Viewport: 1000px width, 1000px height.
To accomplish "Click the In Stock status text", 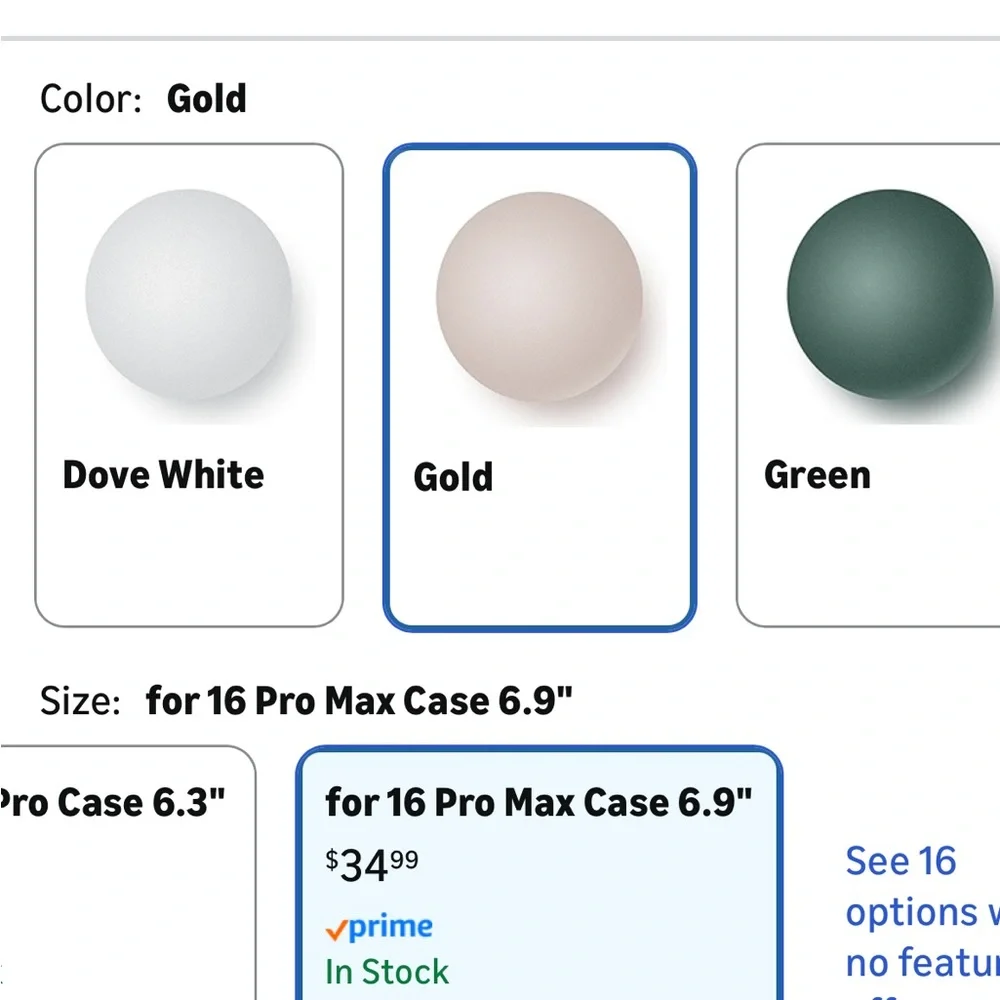I will click(x=387, y=972).
